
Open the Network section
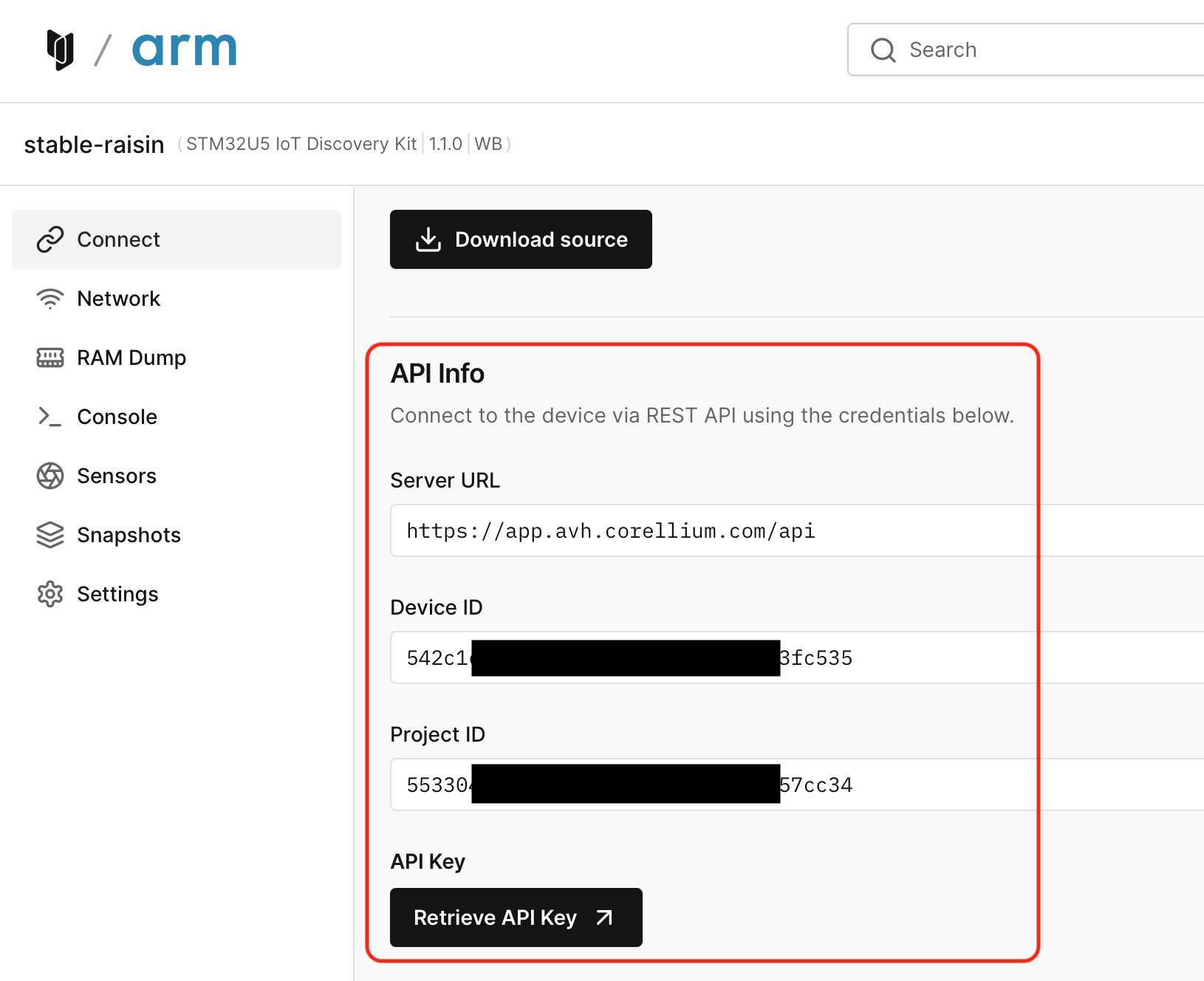(x=177, y=298)
